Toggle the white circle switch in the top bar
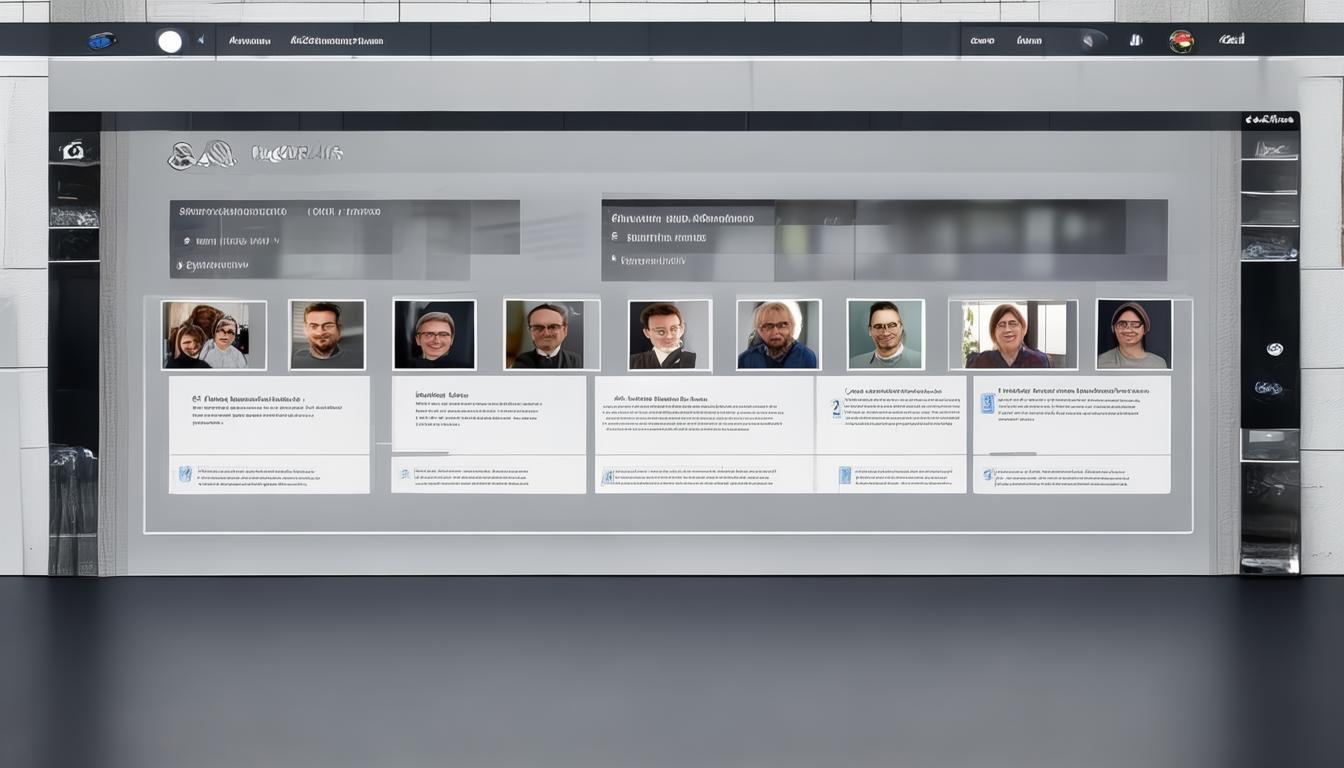 coord(170,41)
